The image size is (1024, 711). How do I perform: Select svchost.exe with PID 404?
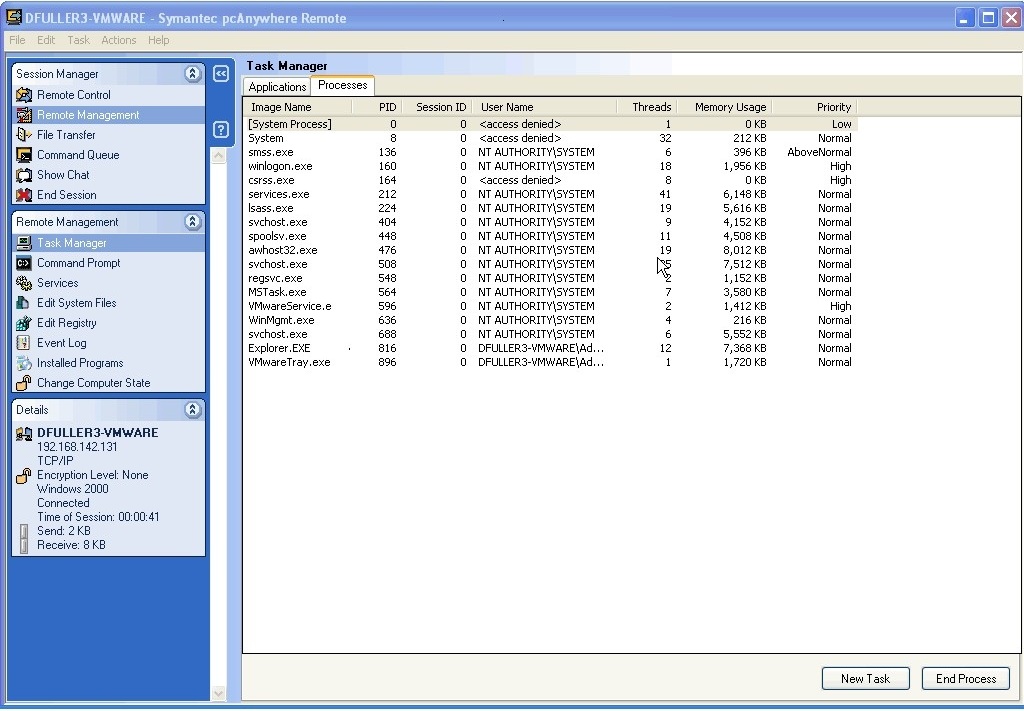tap(551, 222)
